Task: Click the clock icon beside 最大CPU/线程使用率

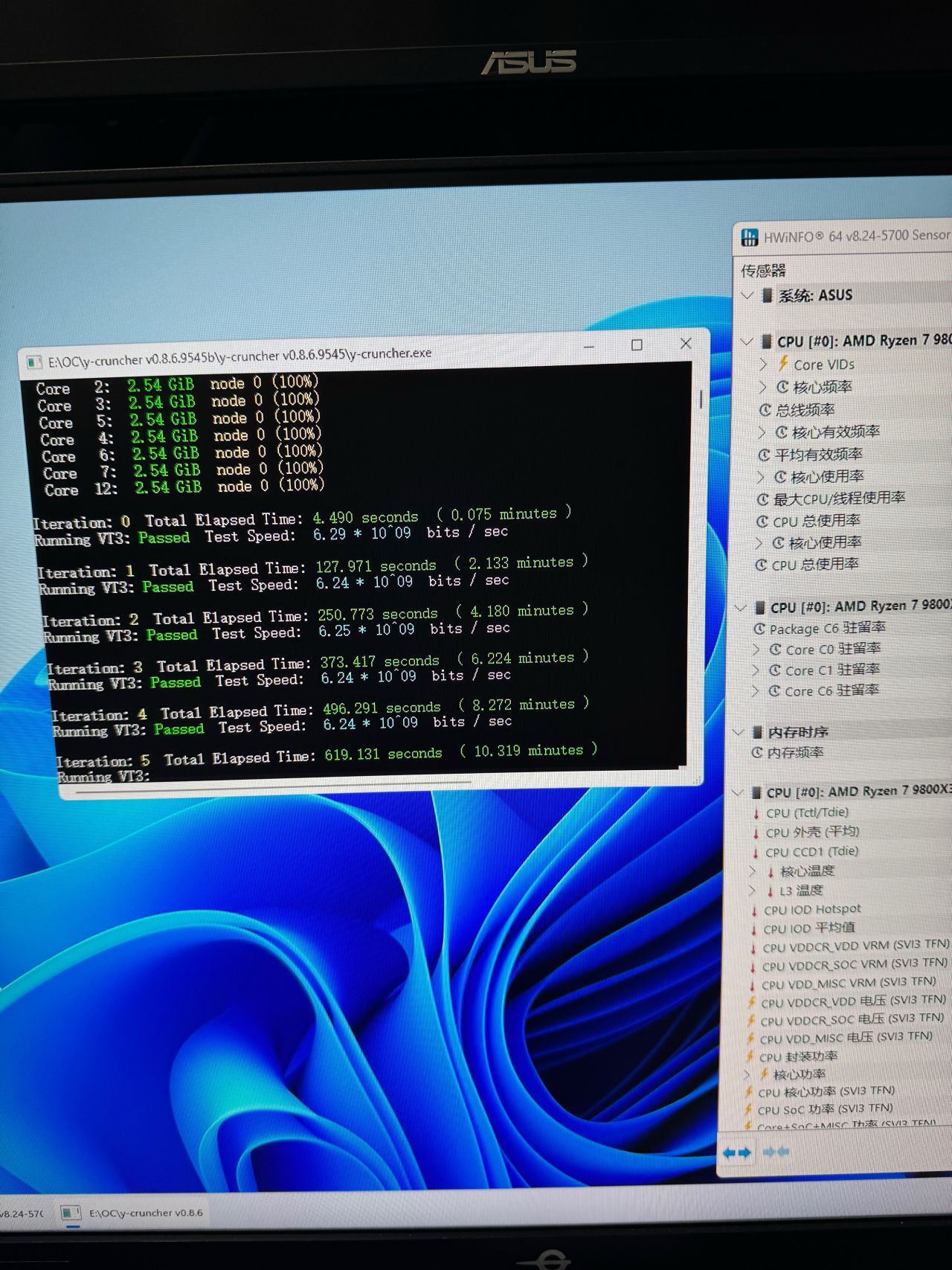Action: (763, 499)
